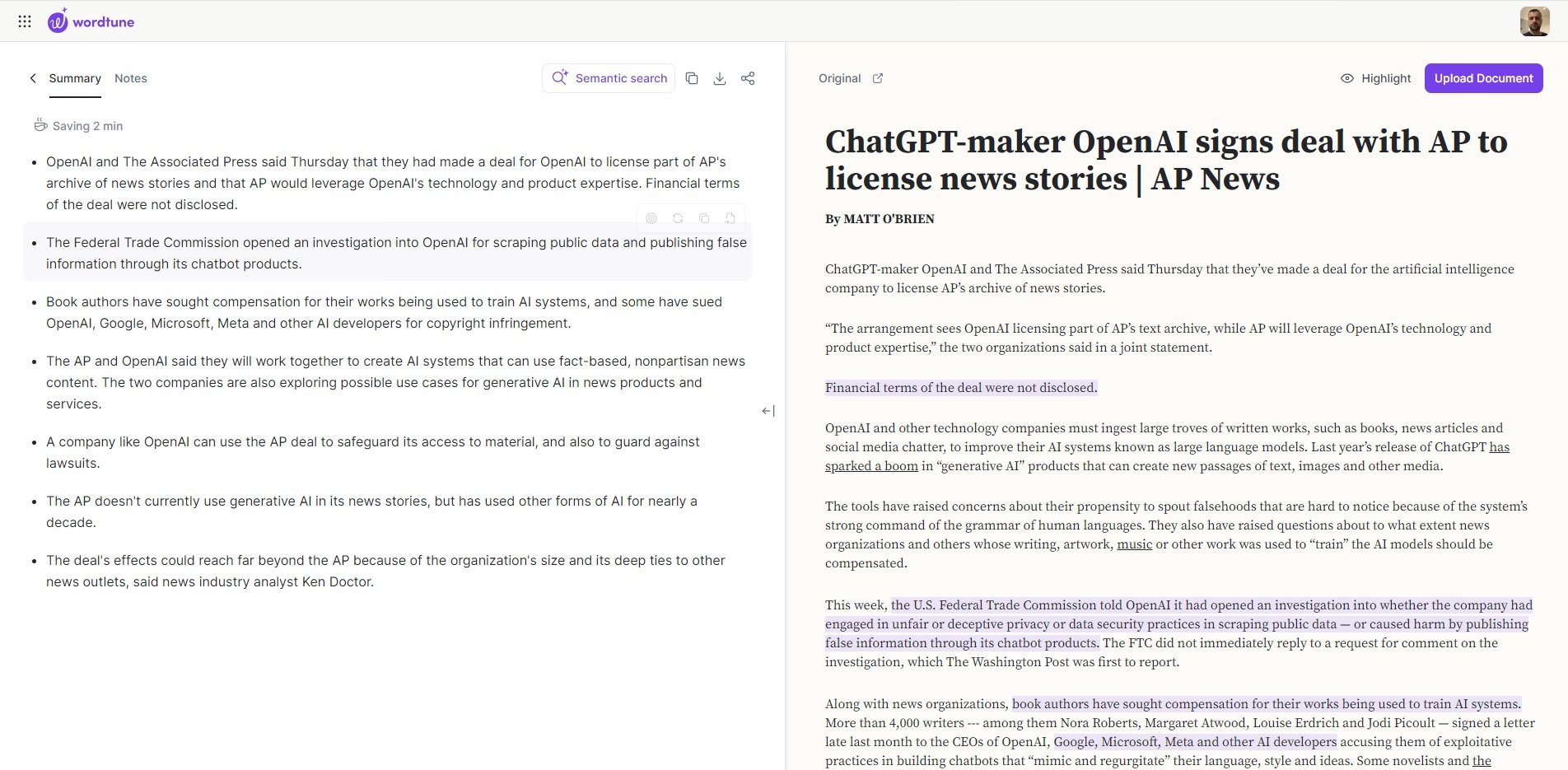1568x770 pixels.
Task: Click highlighted 'Google, Microsoft, Meta' phrase
Action: 1195,742
